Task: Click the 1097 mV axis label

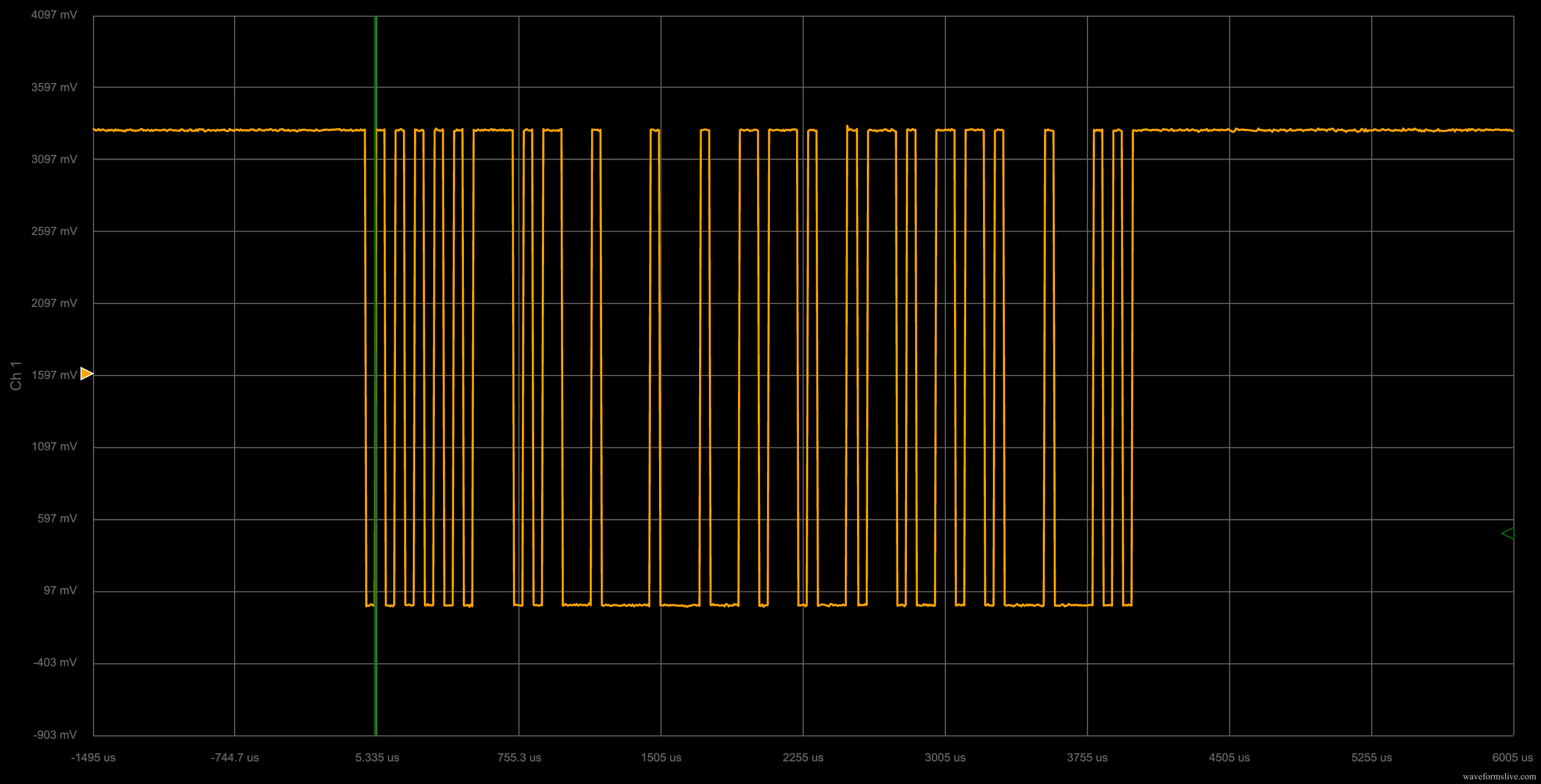Action: click(54, 447)
